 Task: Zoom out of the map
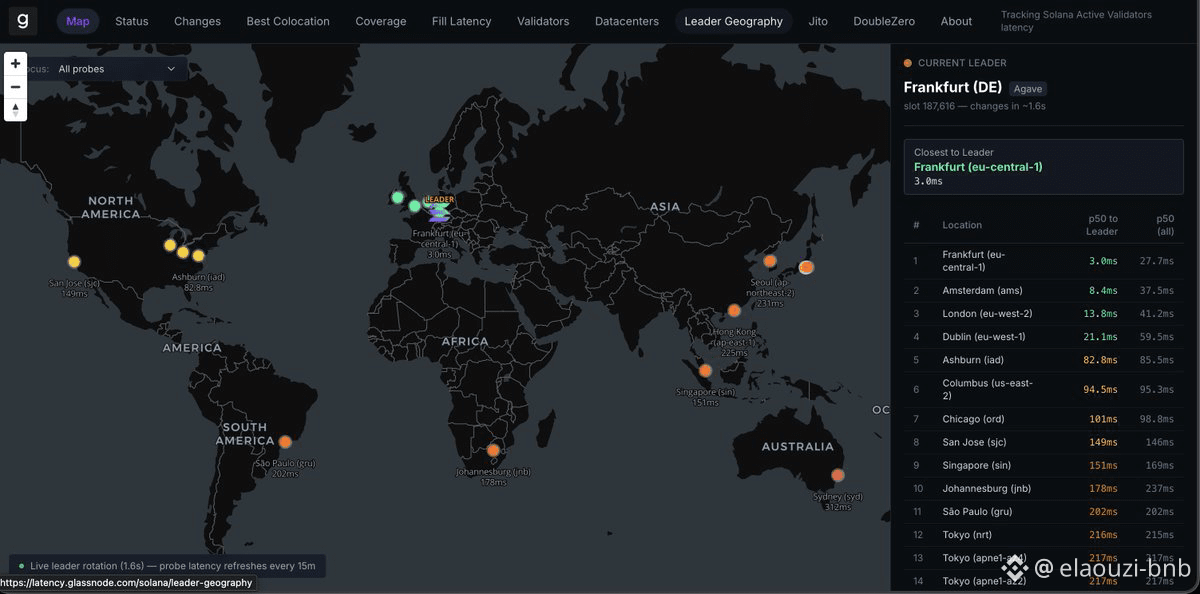pos(15,87)
